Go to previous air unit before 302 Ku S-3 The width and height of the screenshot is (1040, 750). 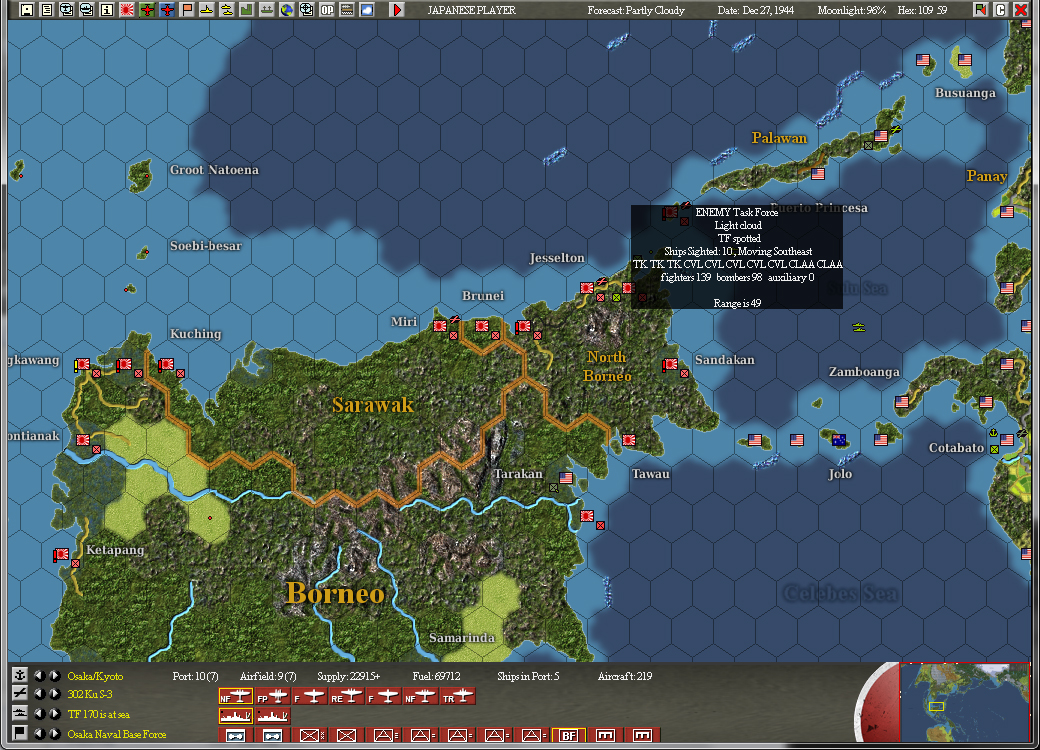pos(40,694)
